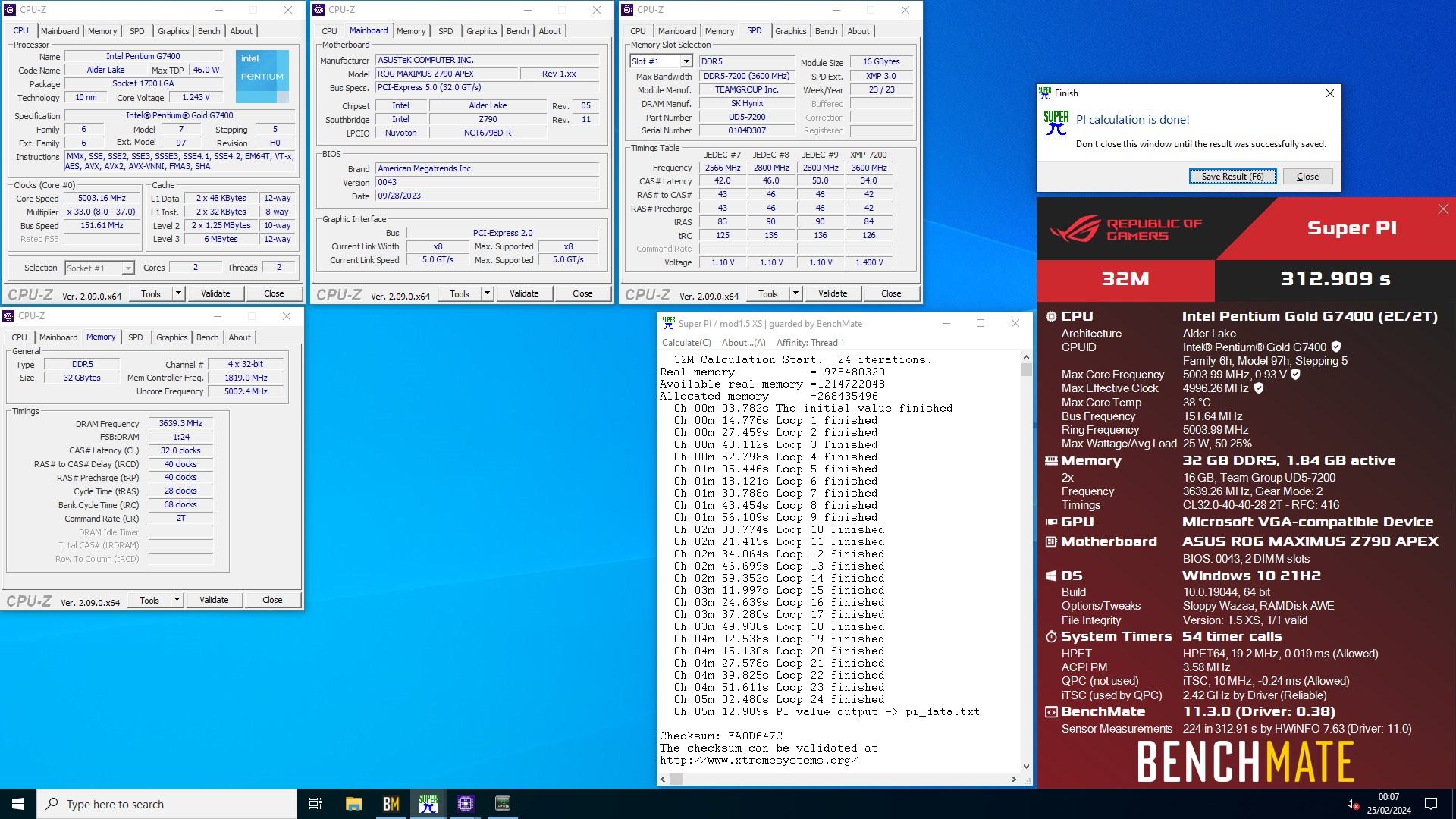Viewport: 1456px width, 819px height.
Task: Open Calculate menu in Super PI
Action: click(686, 343)
